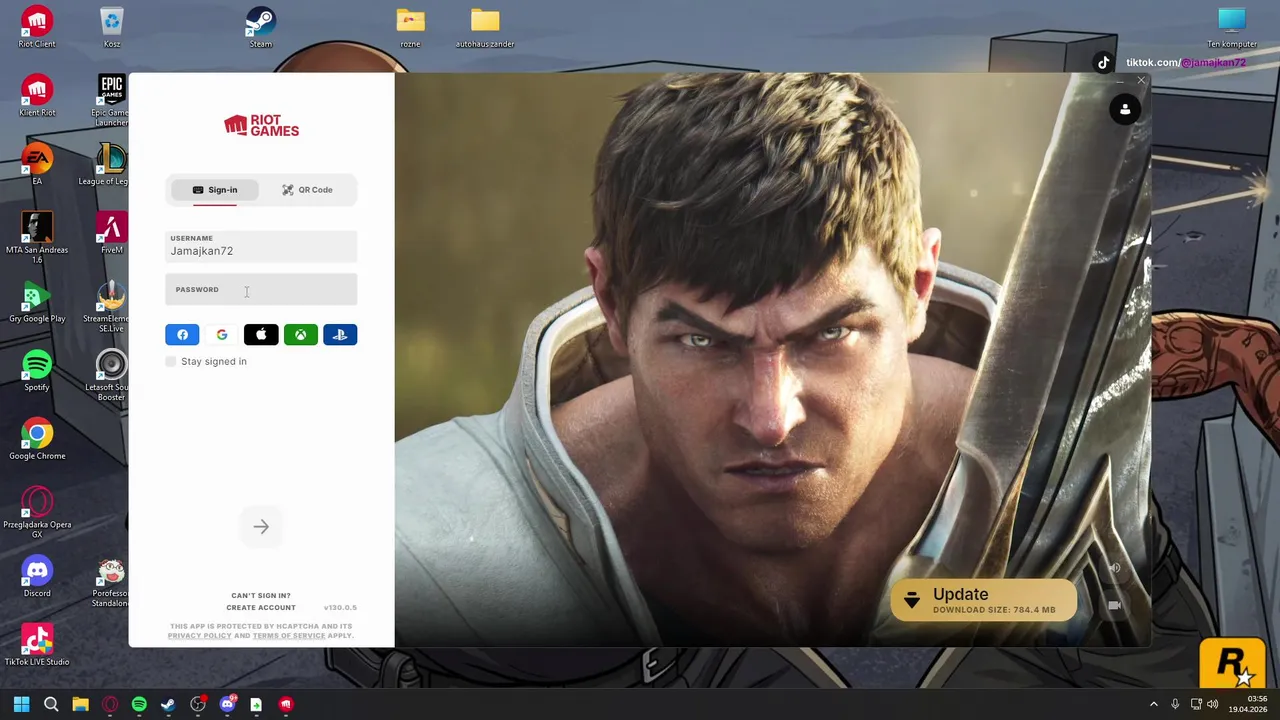This screenshot has width=1280, height=720.
Task: Open the rozne folder on desktop
Action: 410,28
